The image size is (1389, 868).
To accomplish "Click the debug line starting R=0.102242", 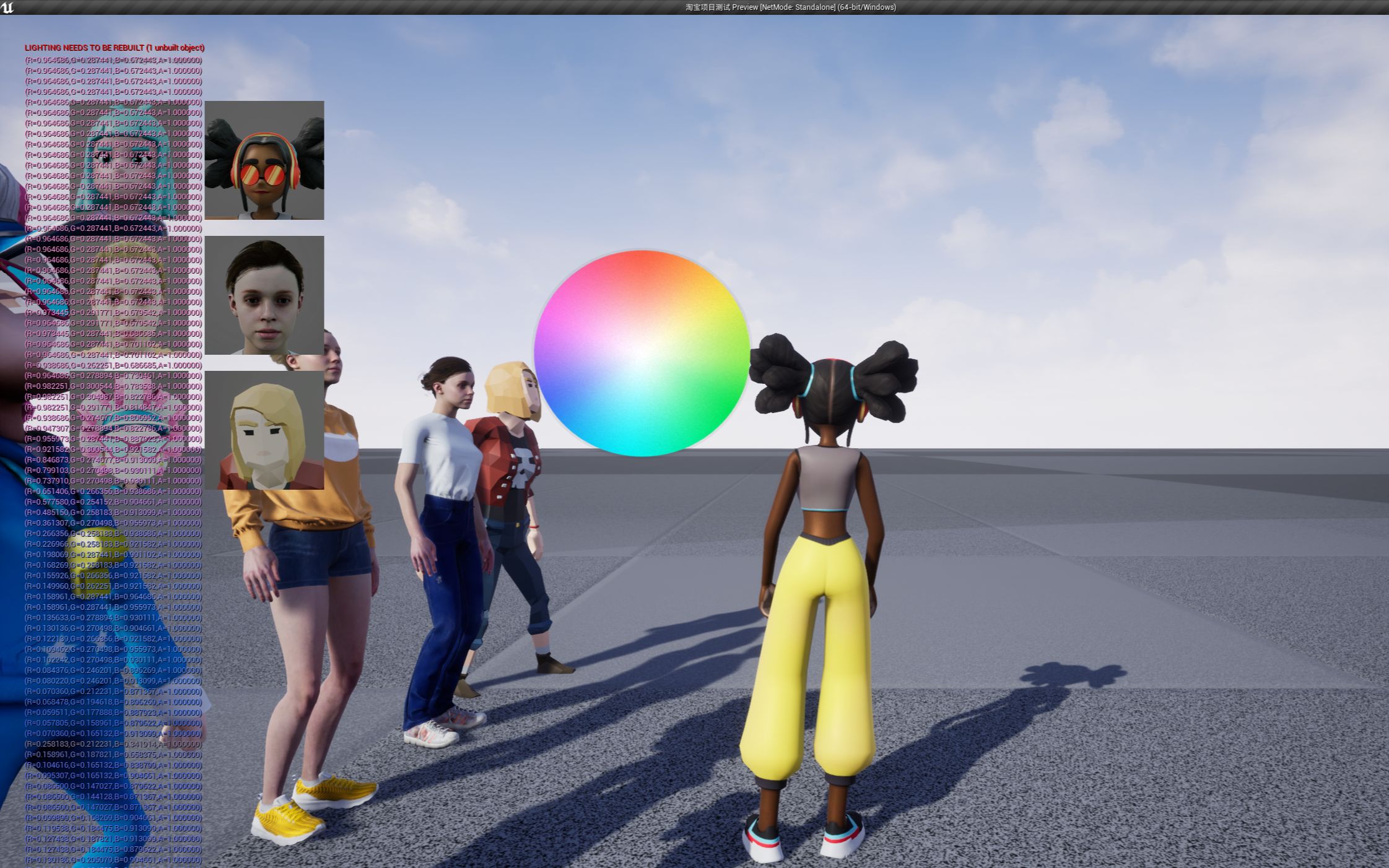I will coord(113,660).
